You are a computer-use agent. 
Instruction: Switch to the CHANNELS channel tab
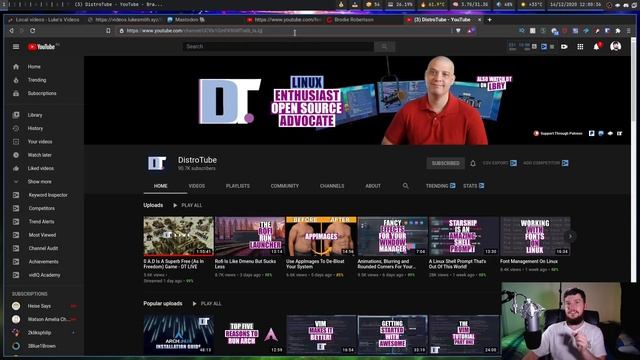coord(332,186)
